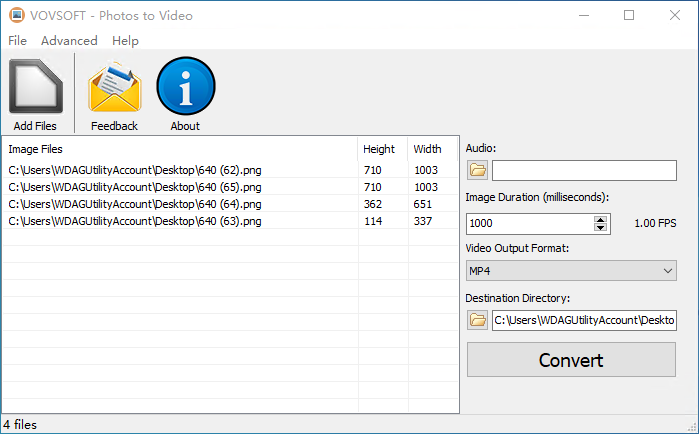Select the 640 (64).png file row
Image resolution: width=699 pixels, height=434 pixels.
230,204
